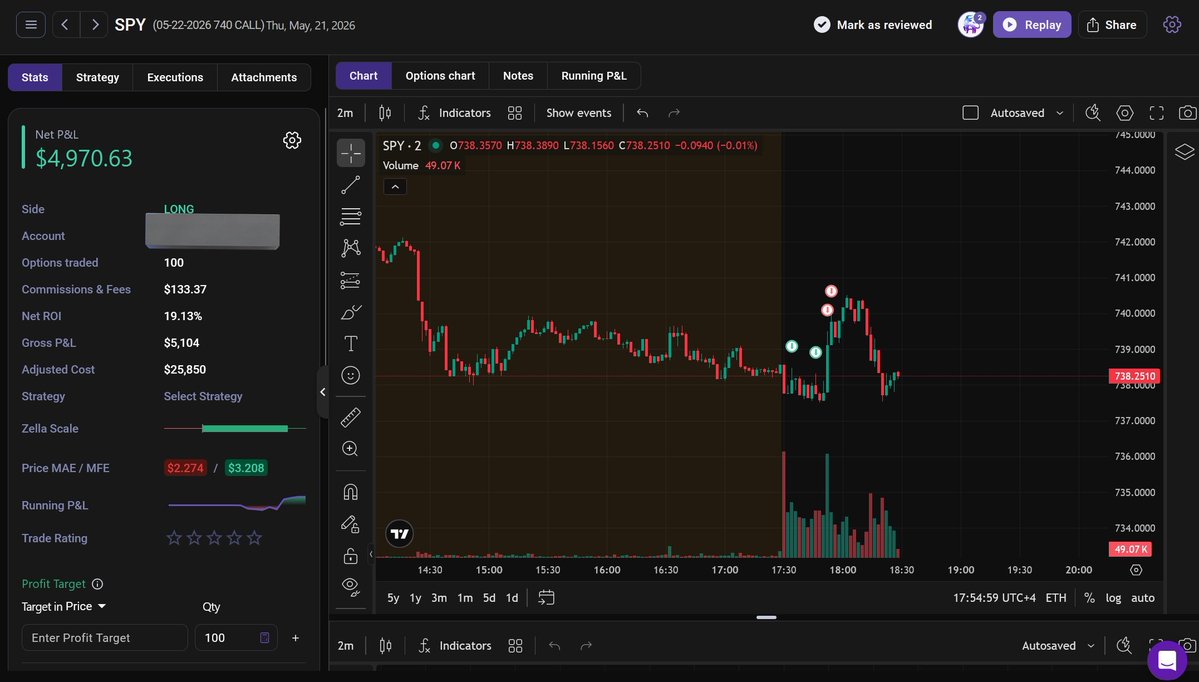Open page settings gear top right
Viewport: 1199px width, 682px height.
click(x=1171, y=24)
